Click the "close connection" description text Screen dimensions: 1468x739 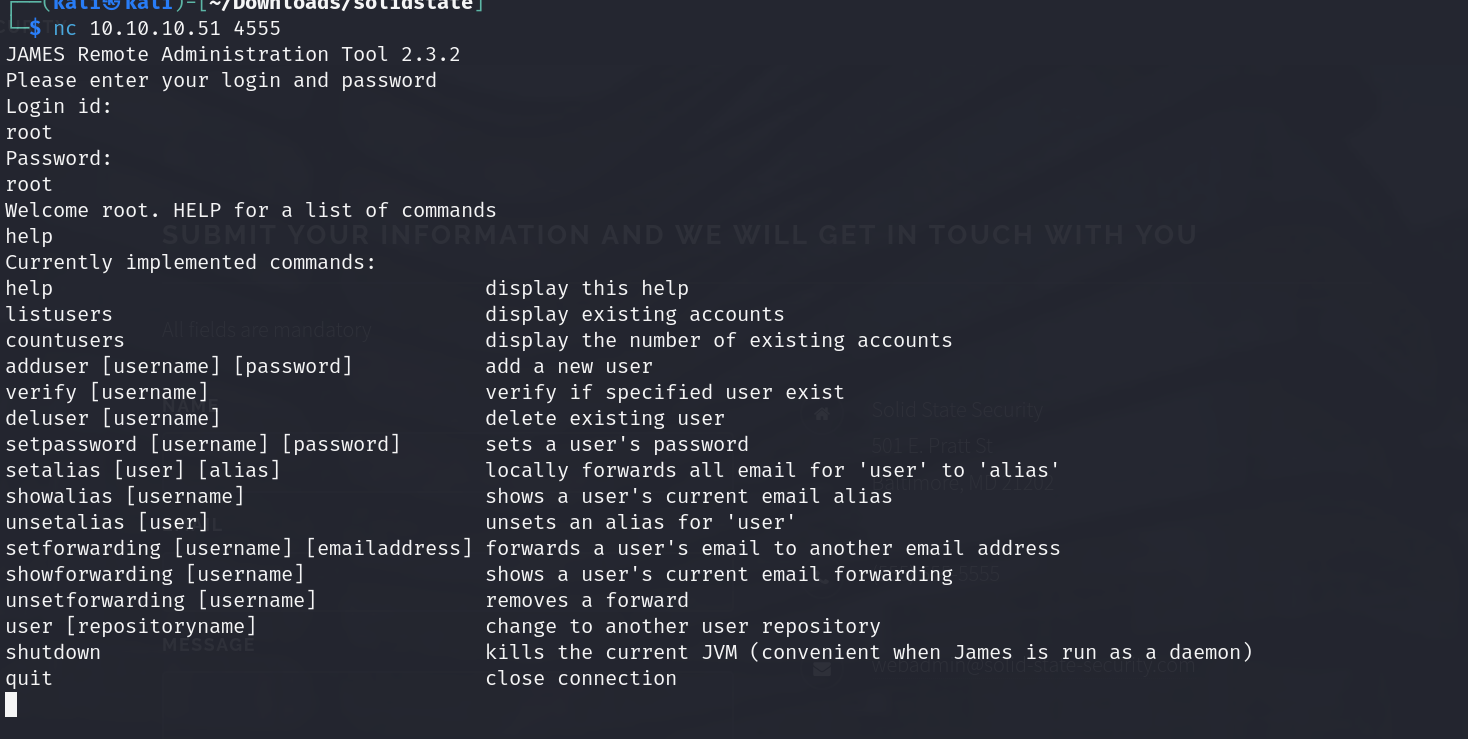coord(581,678)
